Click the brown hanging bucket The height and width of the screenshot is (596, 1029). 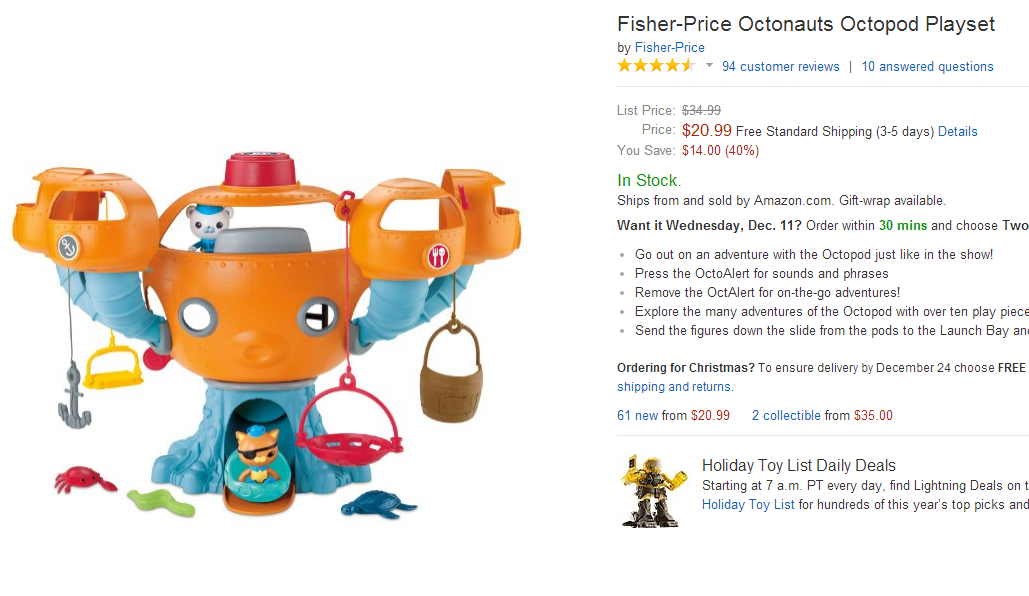(451, 375)
